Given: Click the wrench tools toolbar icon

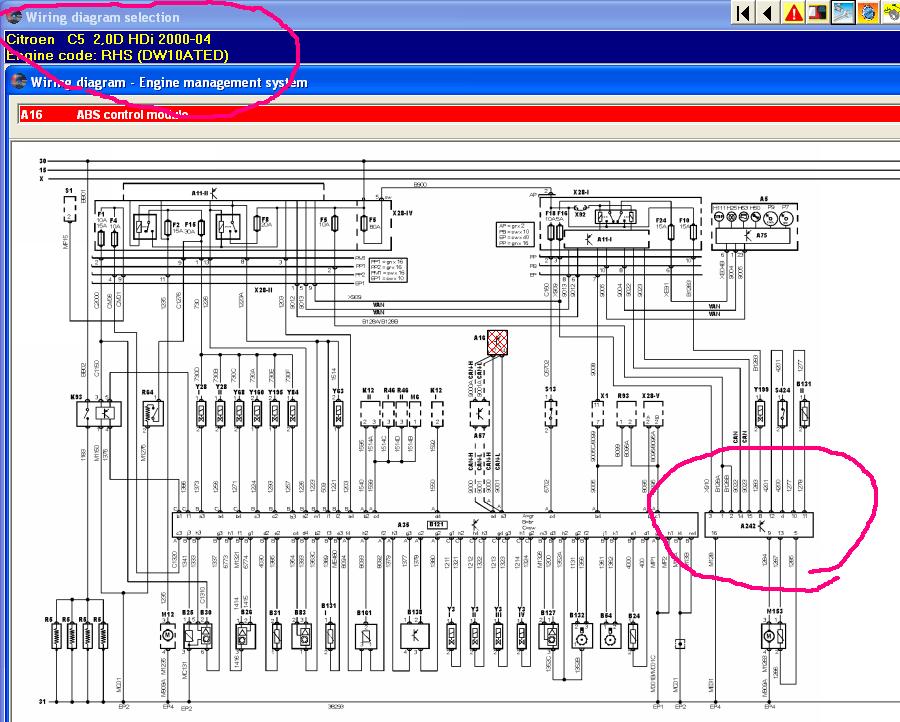Looking at the screenshot, I should (842, 13).
